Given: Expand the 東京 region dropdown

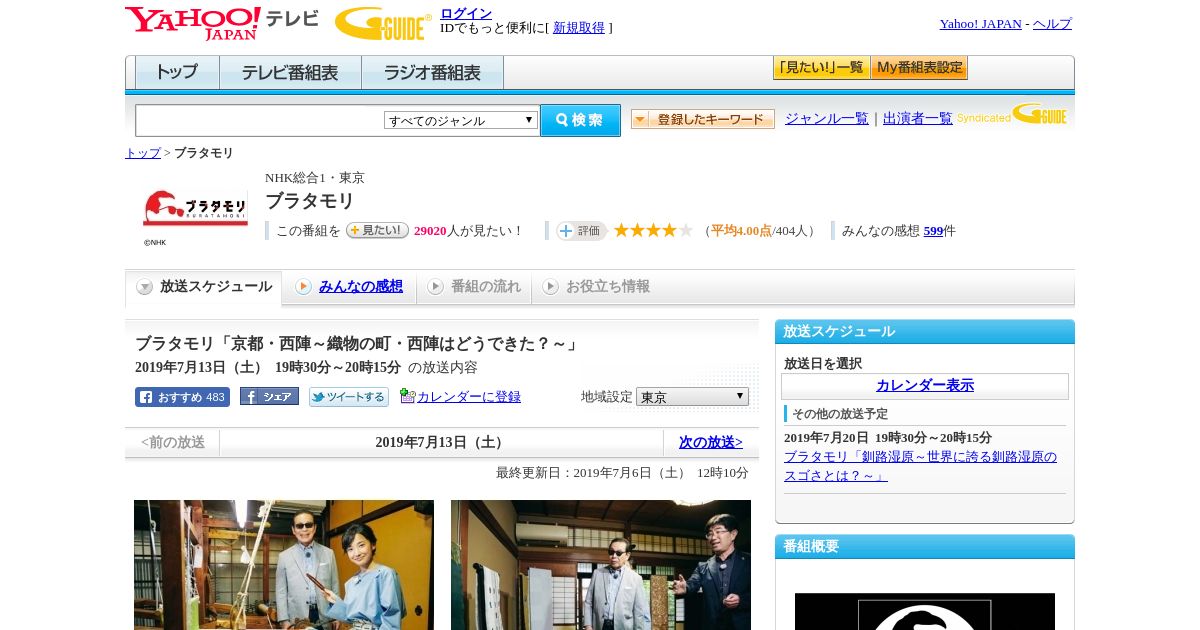Looking at the screenshot, I should tap(692, 397).
